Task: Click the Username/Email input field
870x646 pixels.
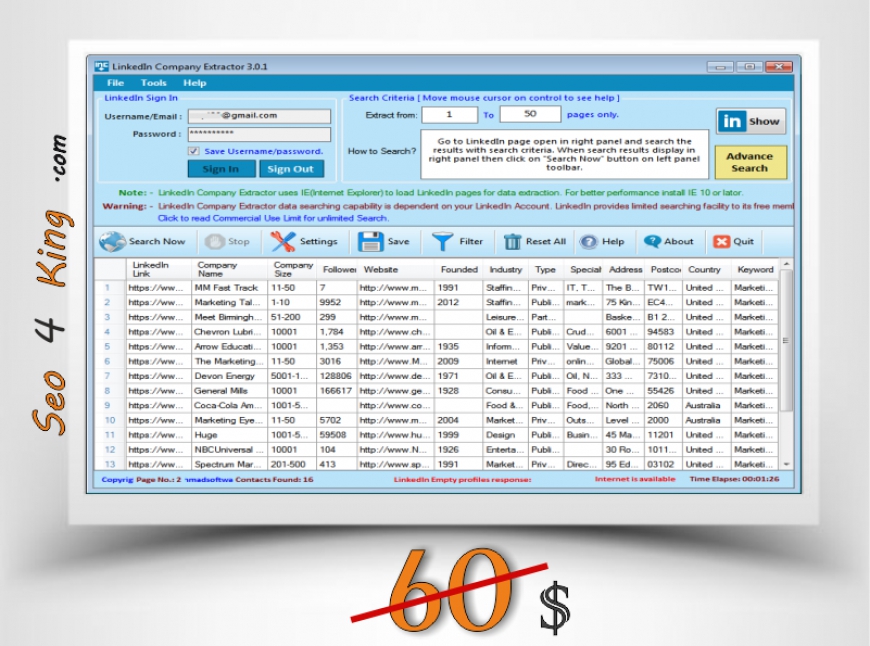Action: coord(259,115)
